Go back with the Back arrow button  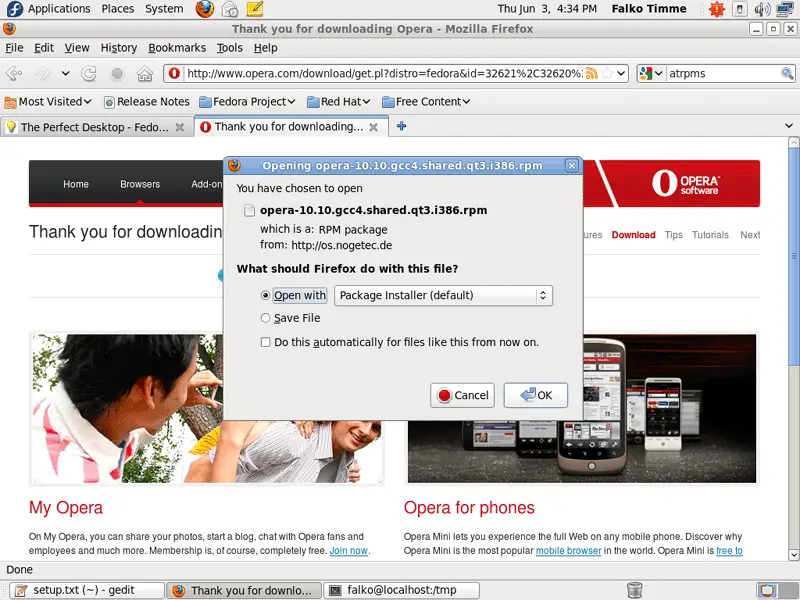[x=14, y=73]
